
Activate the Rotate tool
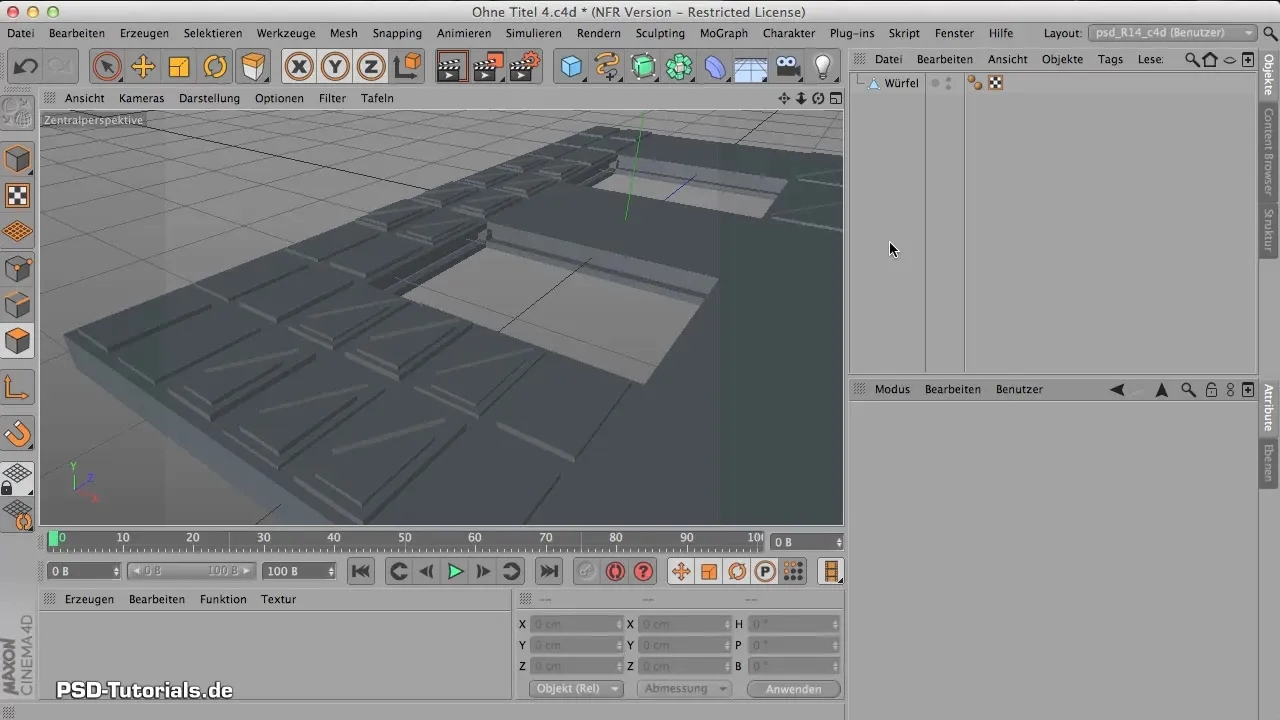click(215, 67)
